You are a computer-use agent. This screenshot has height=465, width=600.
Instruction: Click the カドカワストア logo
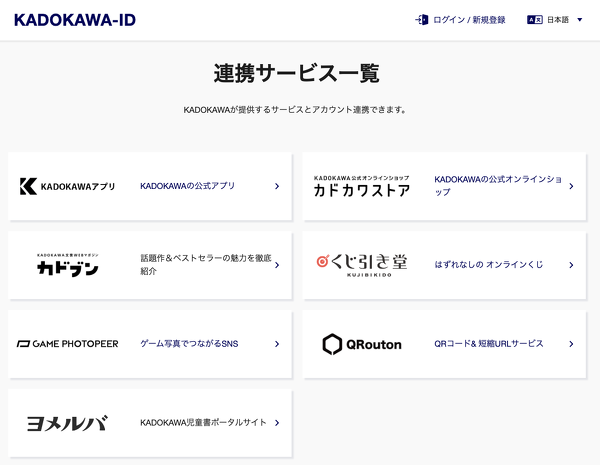(362, 186)
